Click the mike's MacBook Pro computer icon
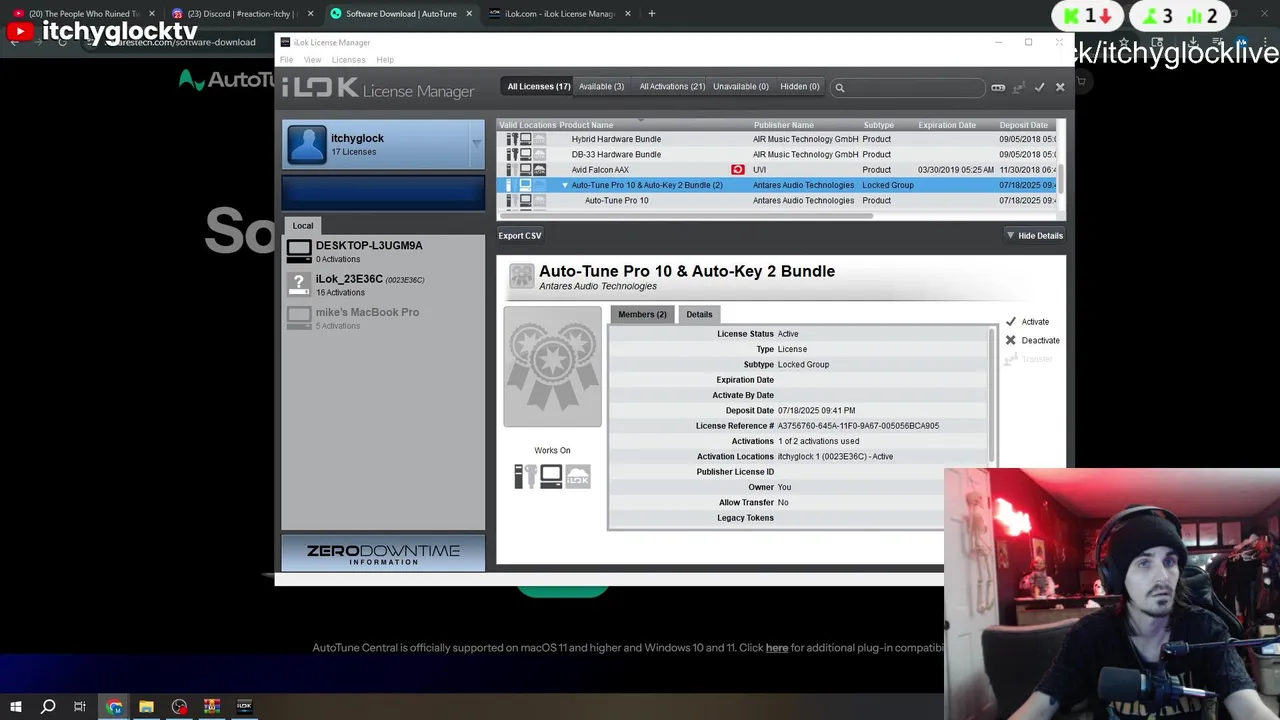 point(299,318)
